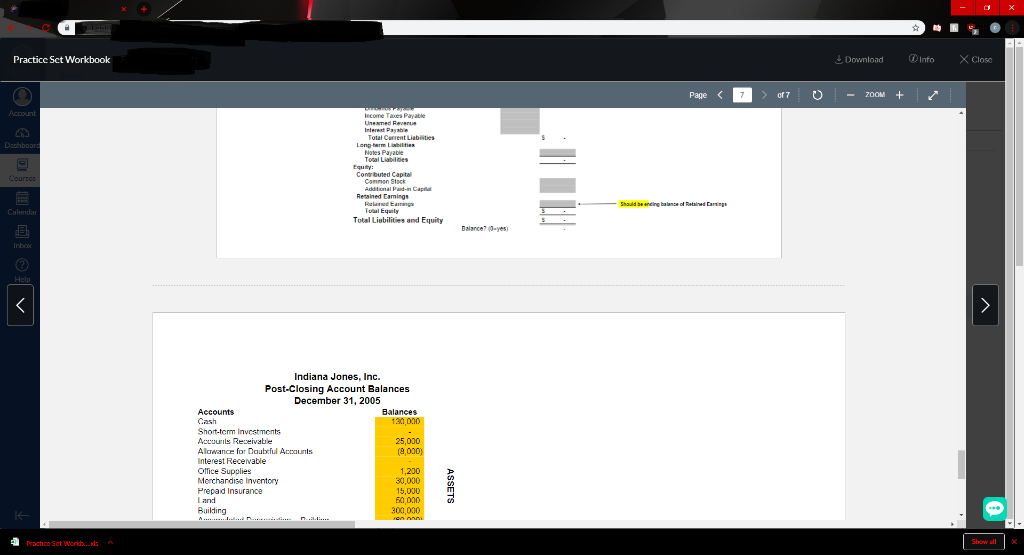
Task: Click the Office Supplies balance 1,200
Action: (x=400, y=471)
